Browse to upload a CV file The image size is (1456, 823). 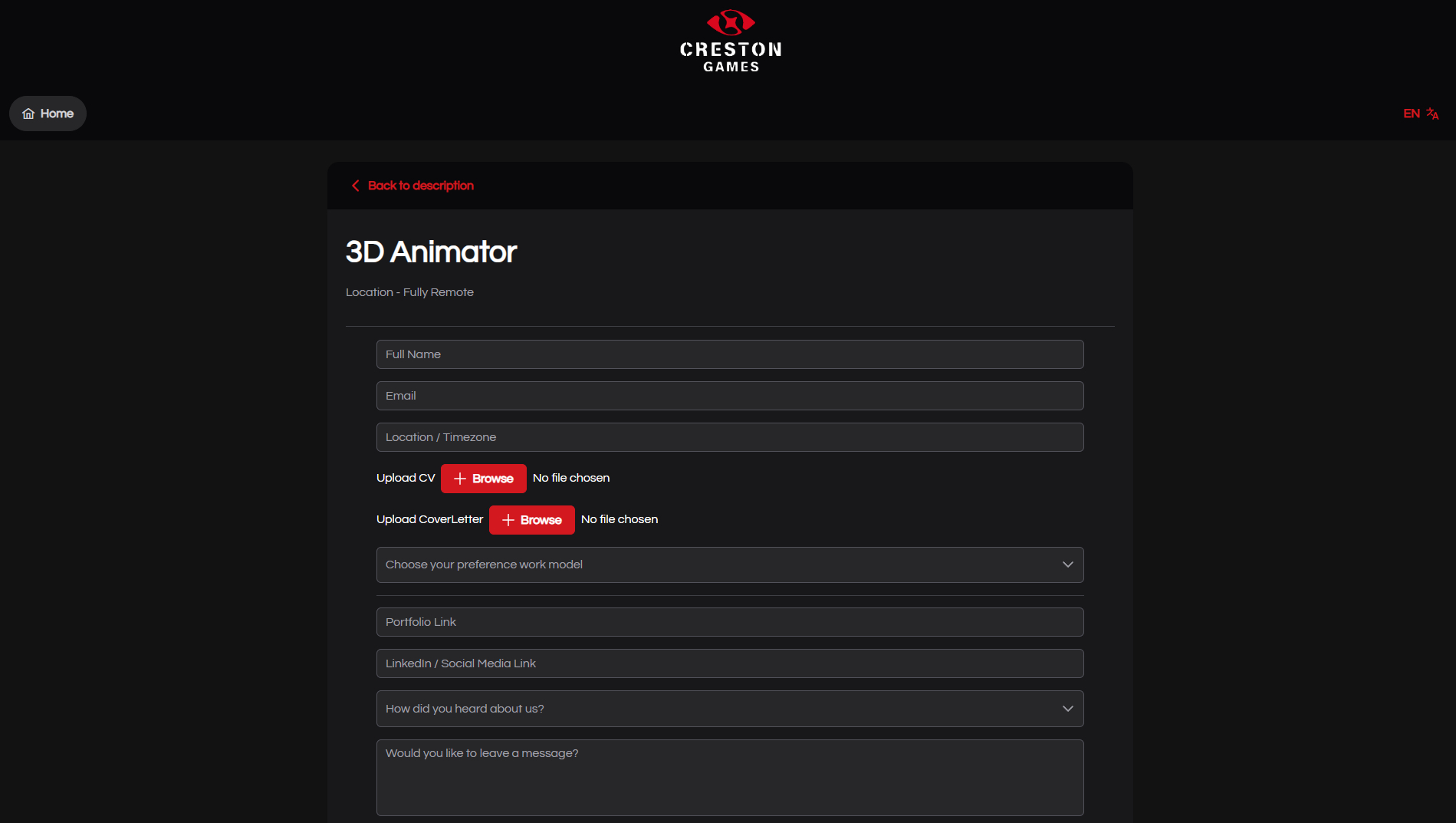click(x=484, y=479)
